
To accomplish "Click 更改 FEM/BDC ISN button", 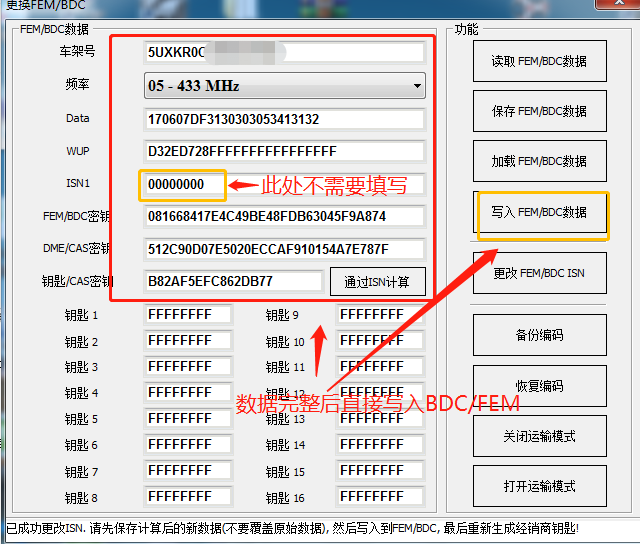I will pos(540,273).
